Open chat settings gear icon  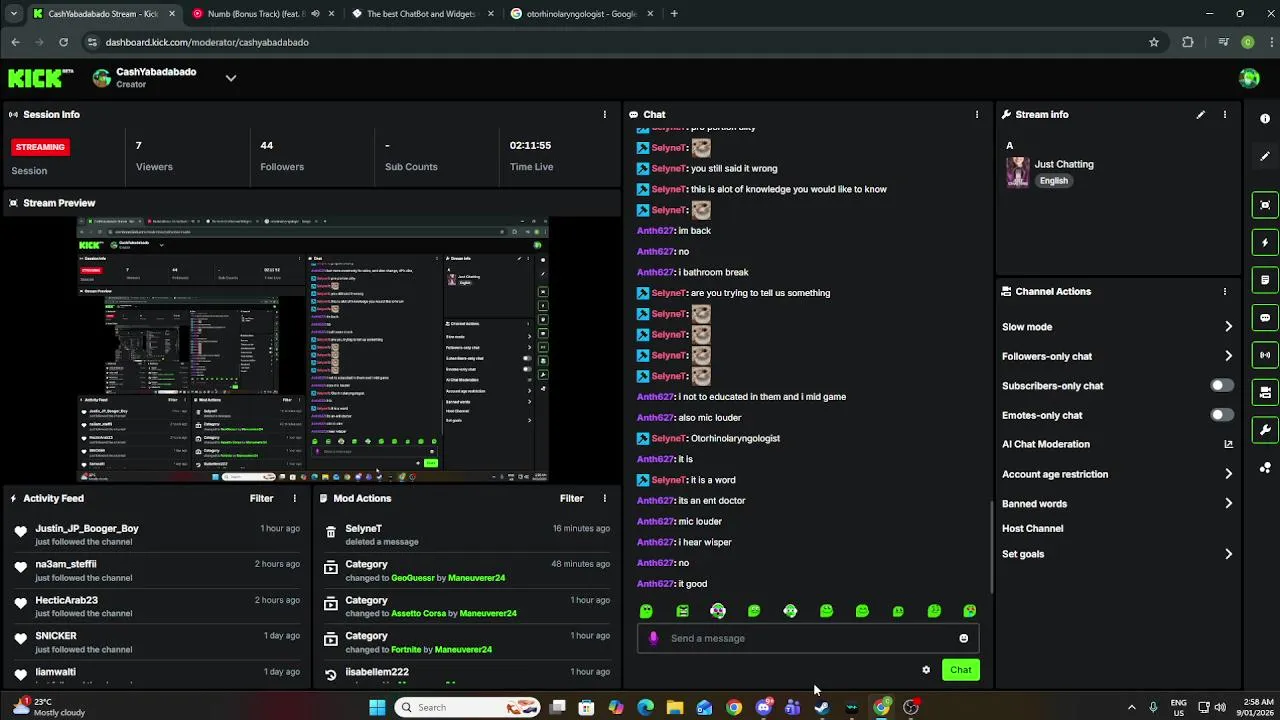point(926,670)
